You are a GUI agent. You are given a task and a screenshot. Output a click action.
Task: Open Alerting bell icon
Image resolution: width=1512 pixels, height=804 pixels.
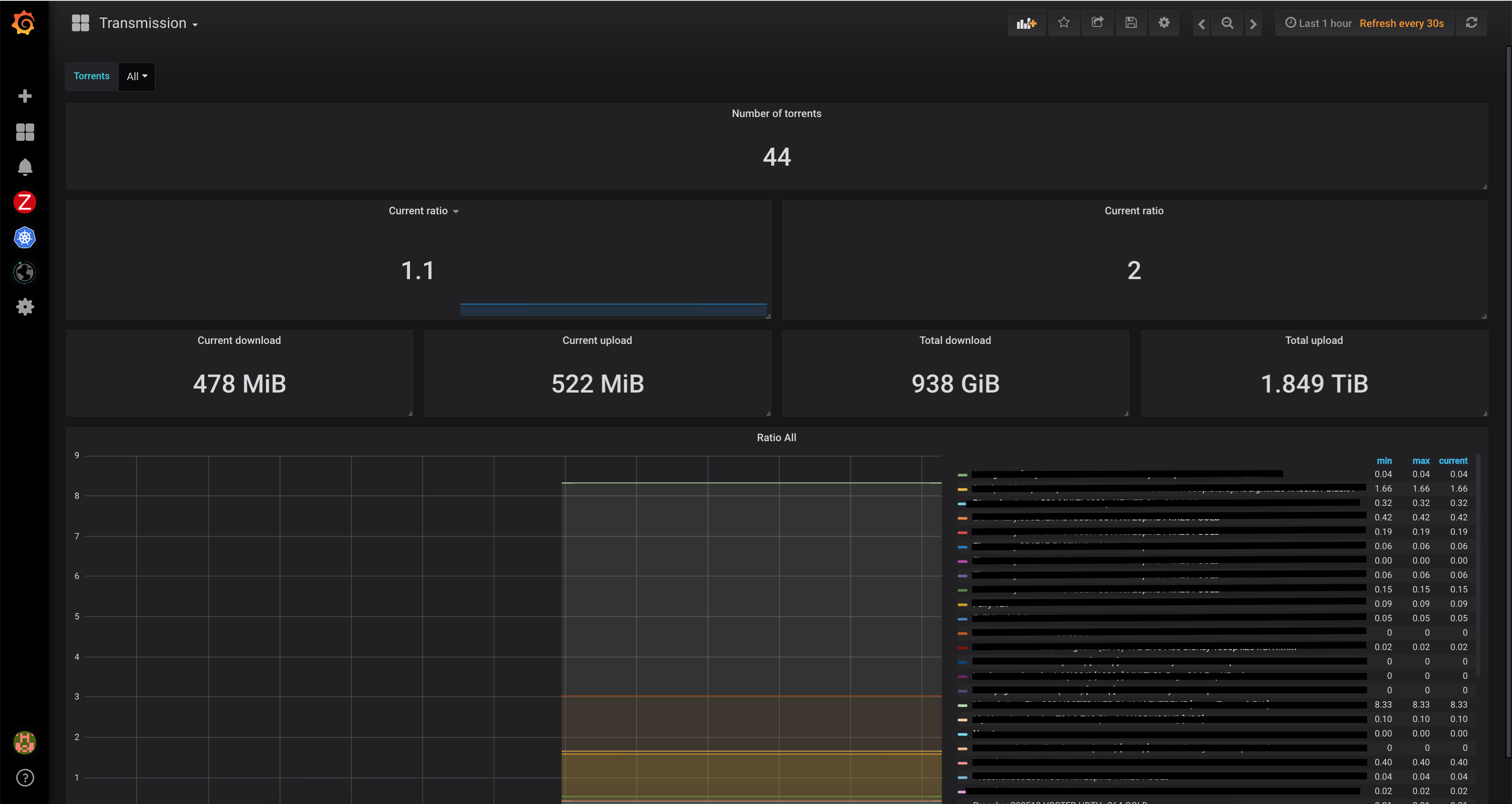click(x=25, y=167)
